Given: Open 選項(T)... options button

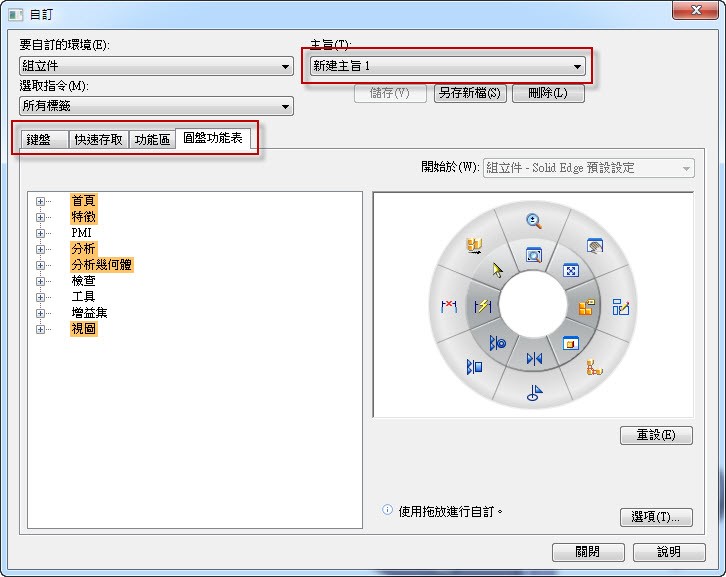Looking at the screenshot, I should 656,517.
